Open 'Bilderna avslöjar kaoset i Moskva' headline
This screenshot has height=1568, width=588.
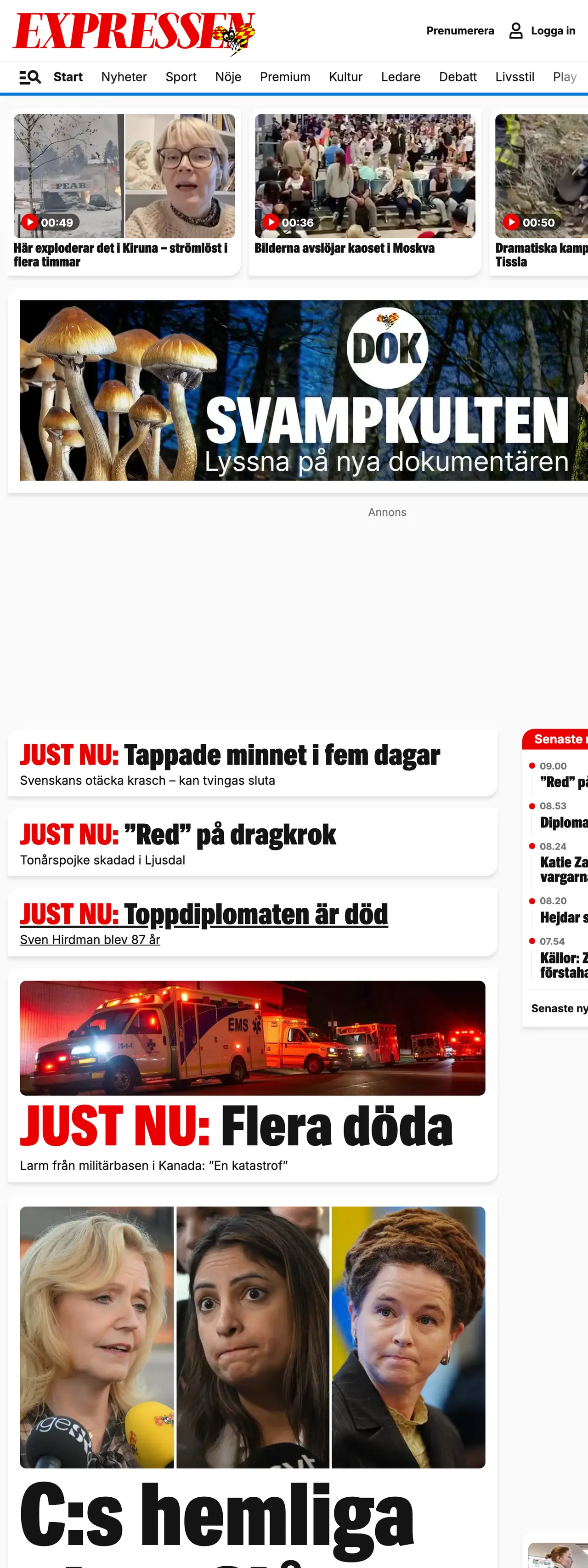coord(345,249)
